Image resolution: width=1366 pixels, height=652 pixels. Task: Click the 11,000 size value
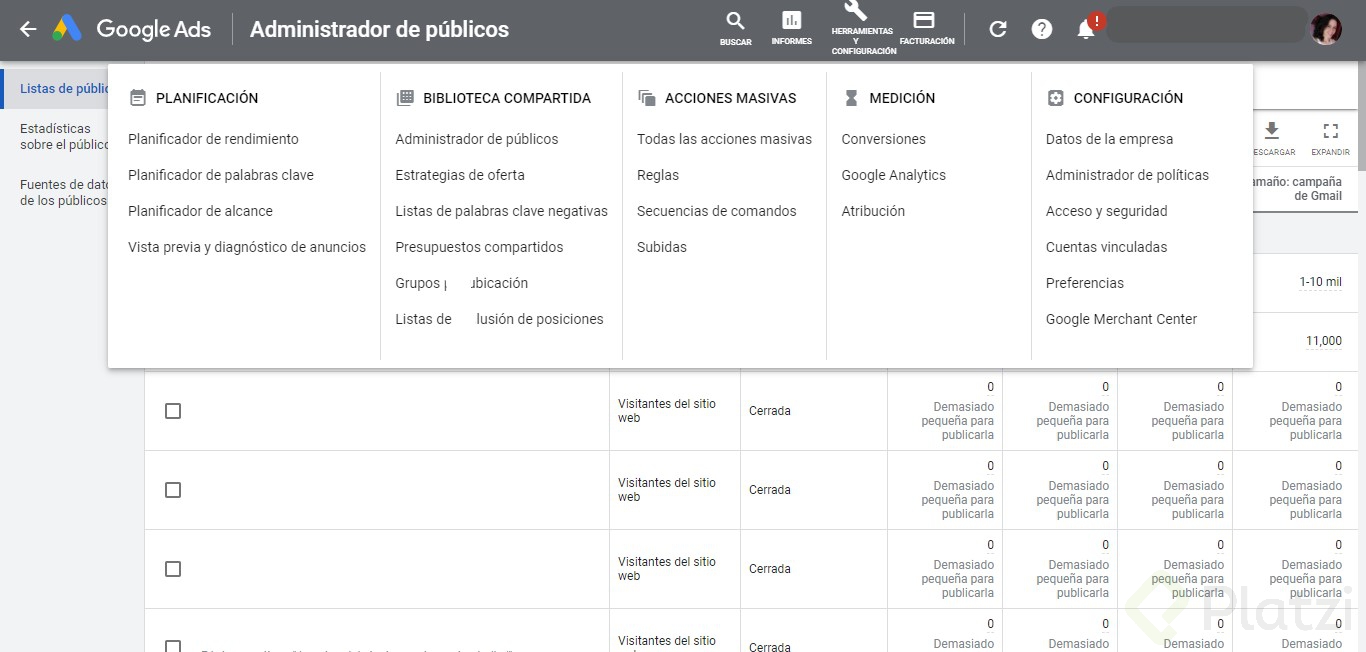[x=1324, y=341]
